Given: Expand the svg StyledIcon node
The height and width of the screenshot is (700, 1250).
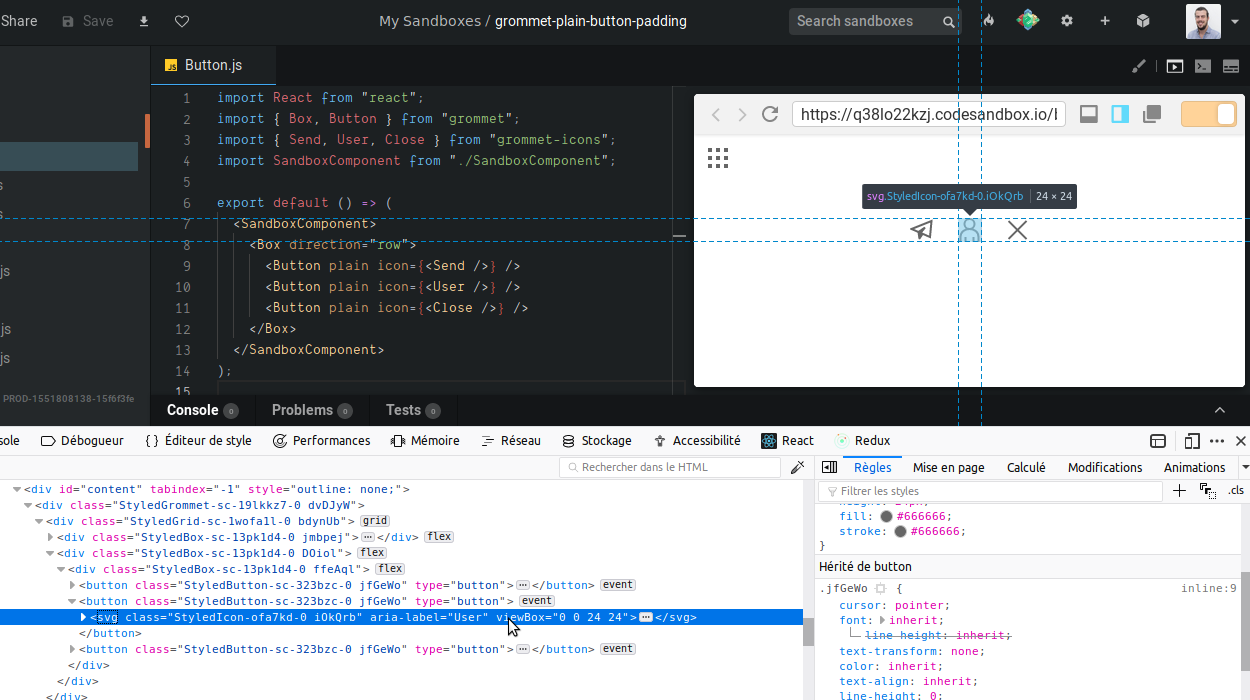Looking at the screenshot, I should click(84, 617).
